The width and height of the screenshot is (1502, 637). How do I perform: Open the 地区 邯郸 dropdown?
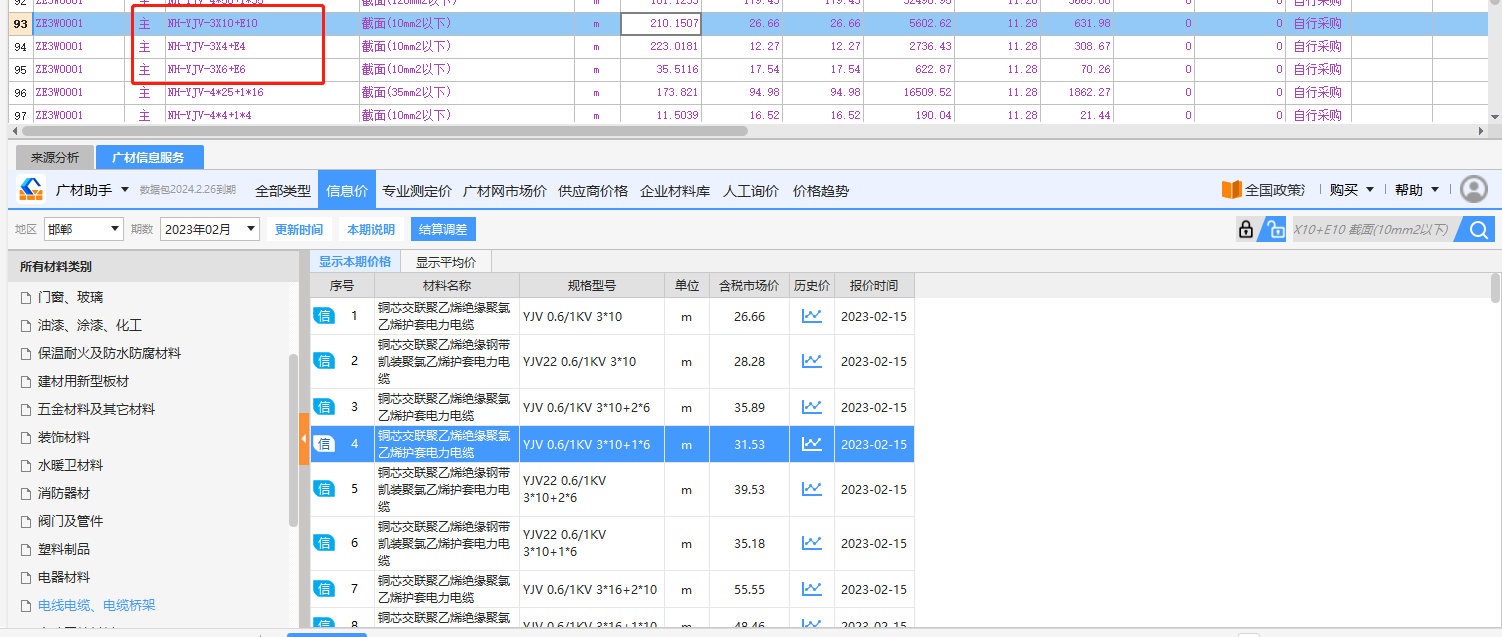(83, 229)
